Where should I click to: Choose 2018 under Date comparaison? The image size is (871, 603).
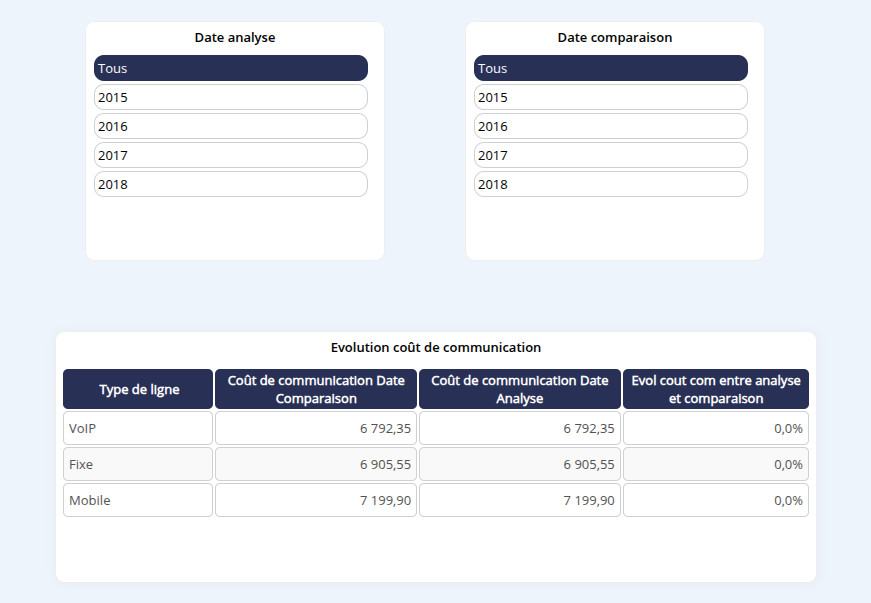(x=610, y=184)
